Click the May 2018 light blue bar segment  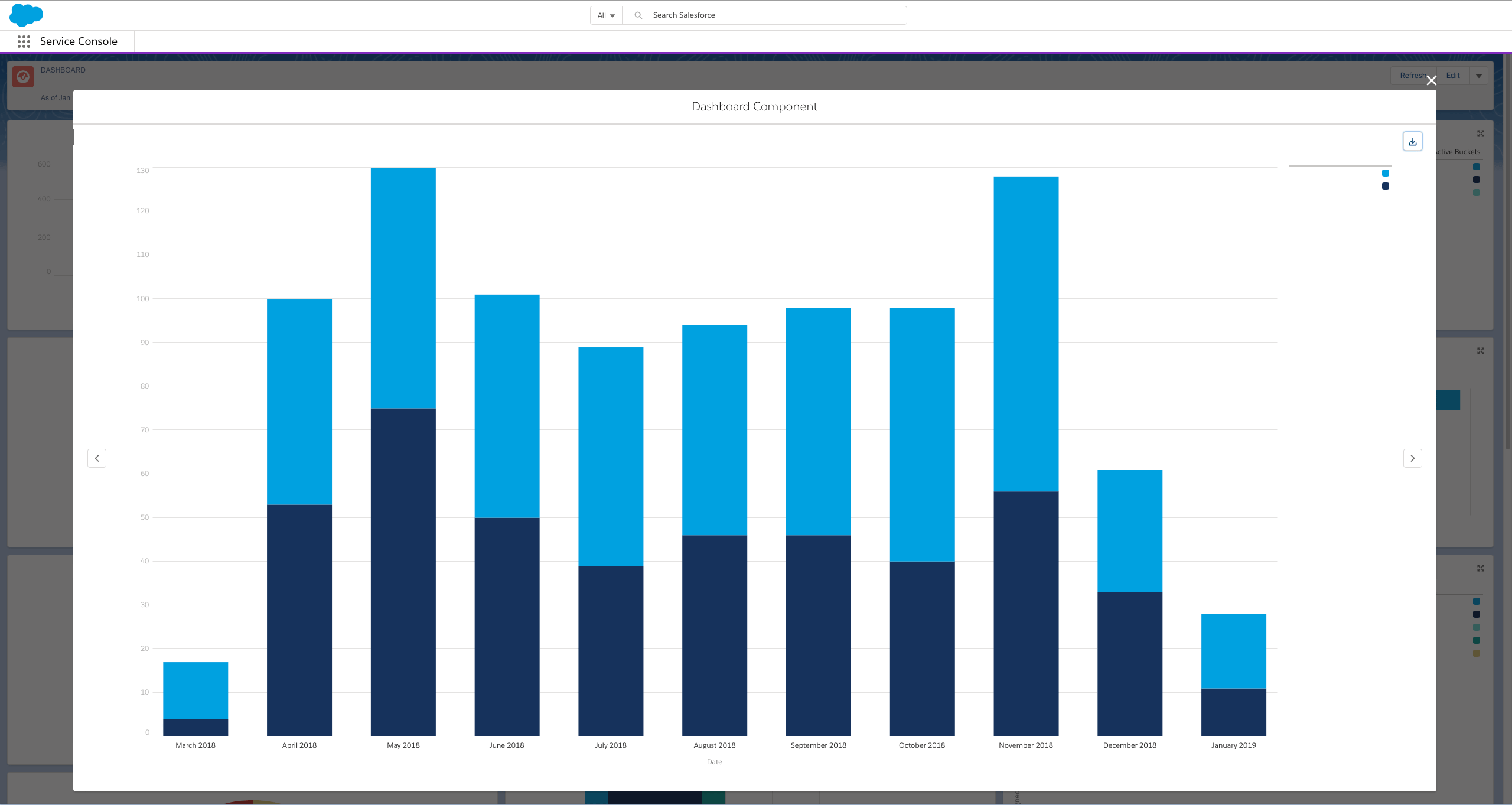(x=403, y=288)
